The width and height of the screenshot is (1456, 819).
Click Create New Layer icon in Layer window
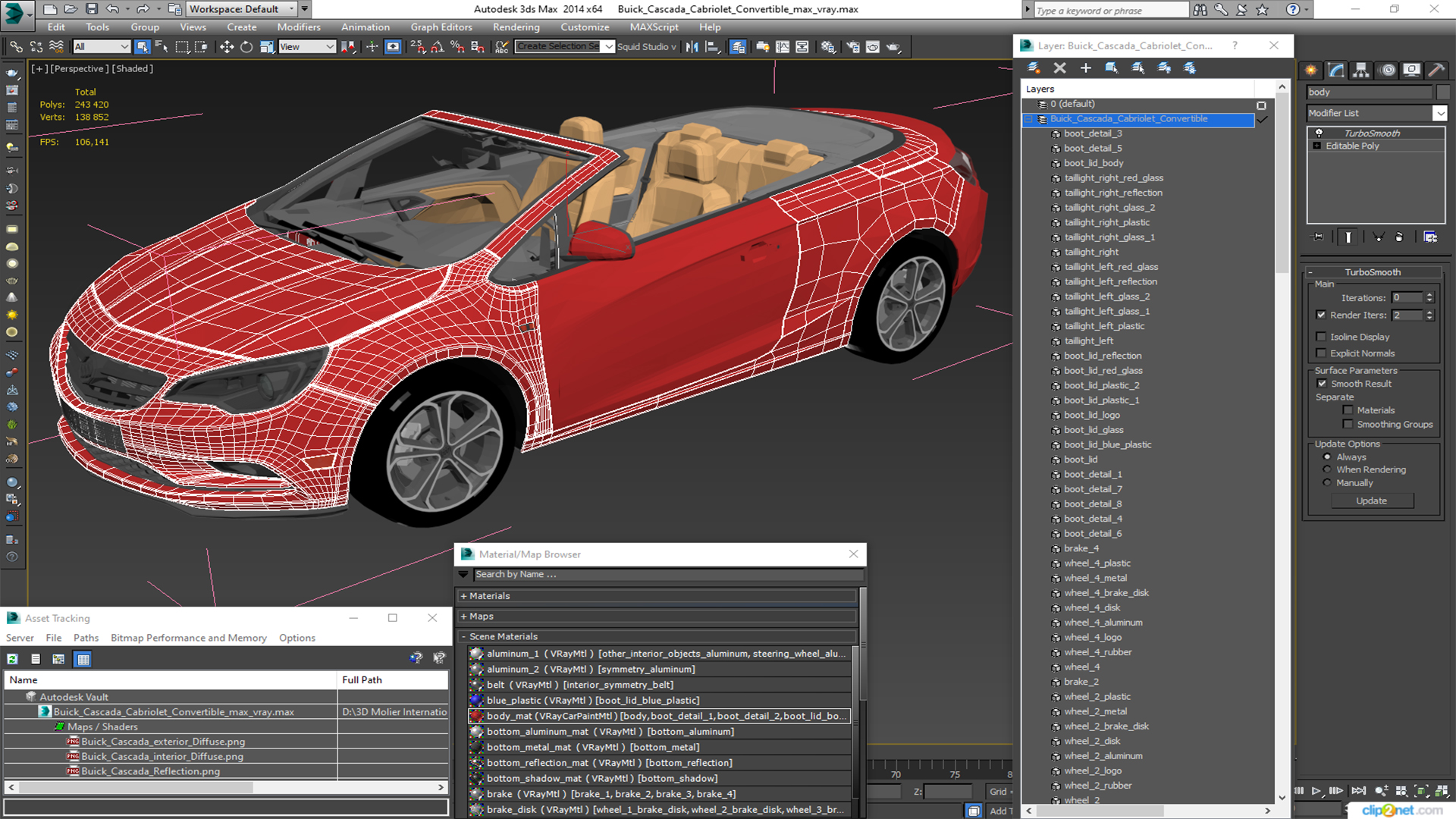1034,68
